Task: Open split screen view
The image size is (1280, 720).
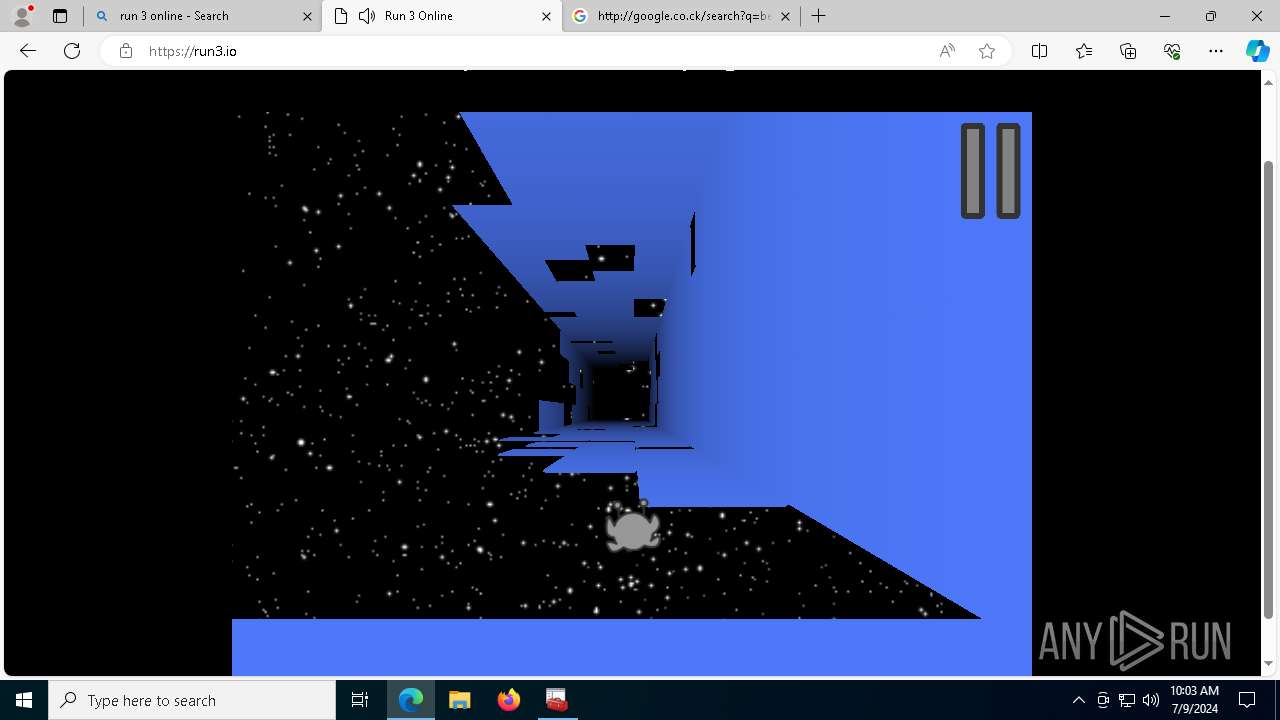Action: (1039, 51)
